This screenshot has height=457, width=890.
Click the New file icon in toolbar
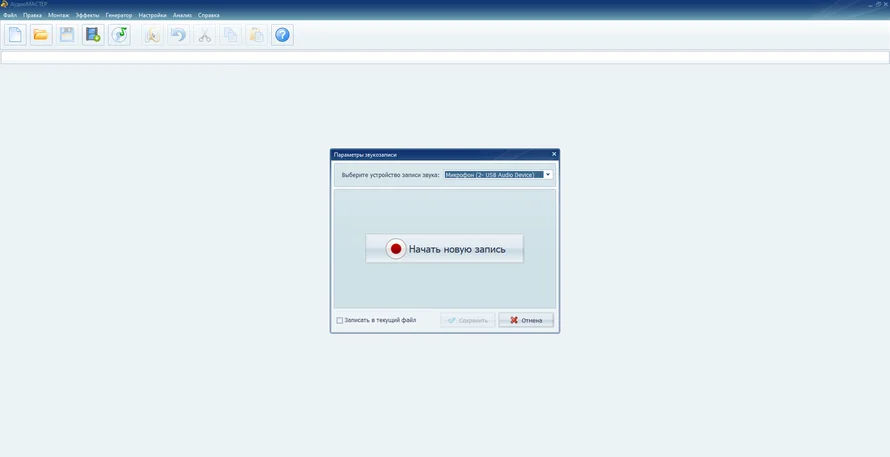15,35
